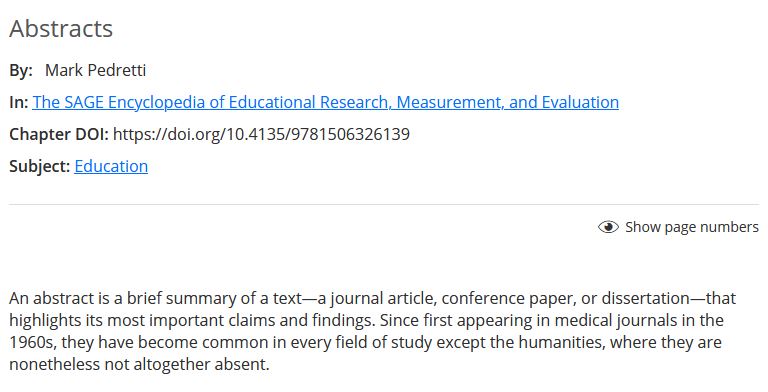This screenshot has width=768, height=392.
Task: Click the author name Mark Pedretti
Action: [x=96, y=70]
